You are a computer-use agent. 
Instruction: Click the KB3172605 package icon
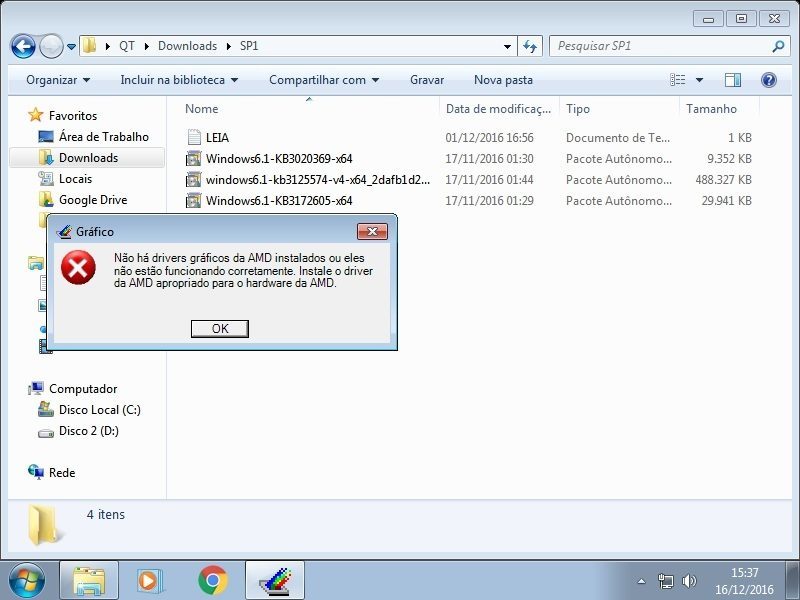[x=193, y=201]
